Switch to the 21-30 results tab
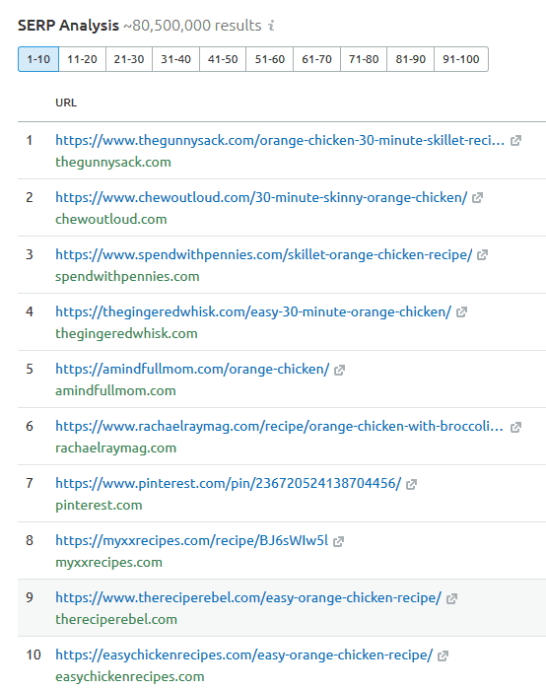Image resolution: width=546 pixels, height=689 pixels. [129, 59]
